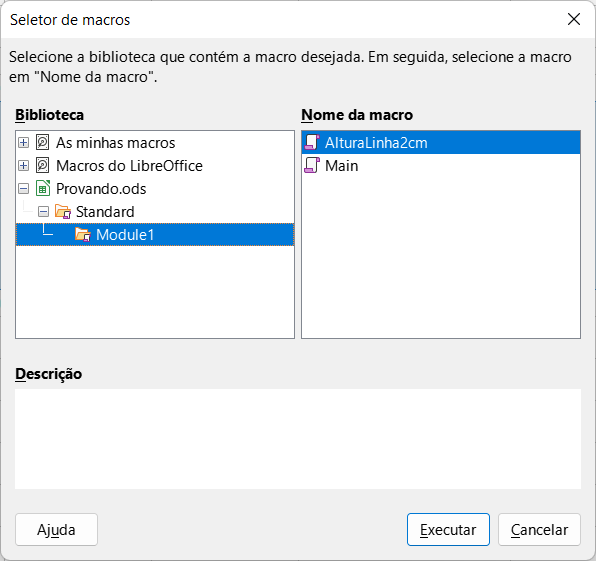
Task: Select 'Macros do LibreOffice' text in tree
Action: point(129,166)
